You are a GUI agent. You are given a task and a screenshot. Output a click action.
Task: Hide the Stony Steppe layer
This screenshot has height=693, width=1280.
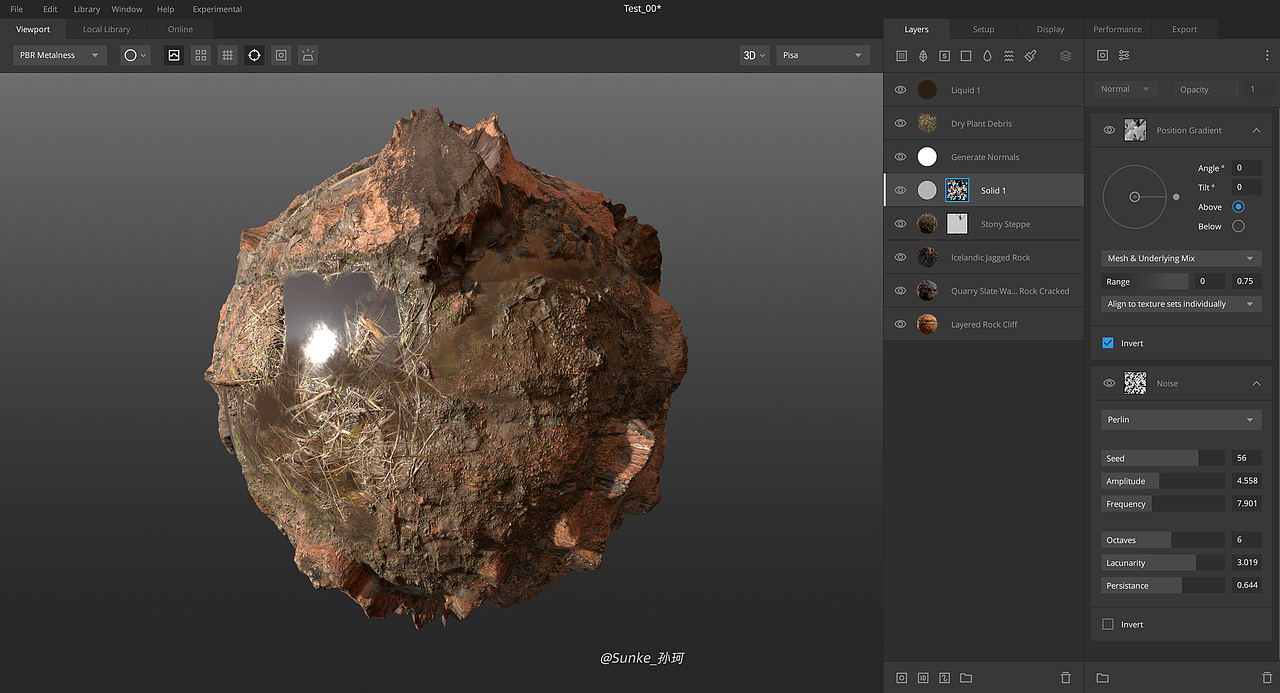(900, 224)
